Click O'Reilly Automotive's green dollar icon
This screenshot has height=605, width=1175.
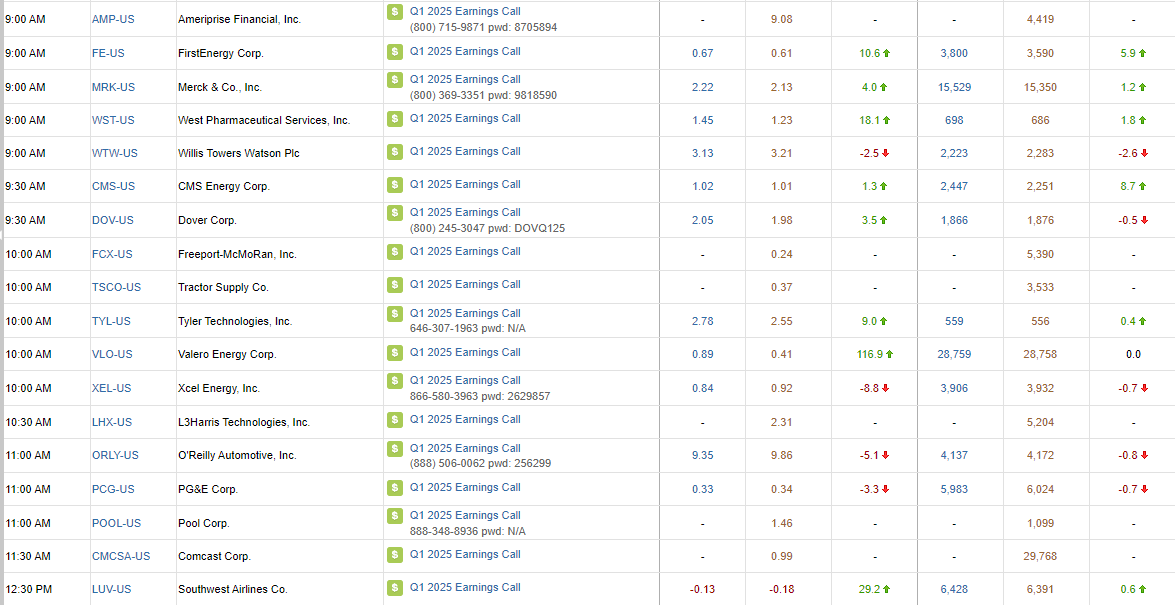tap(395, 448)
